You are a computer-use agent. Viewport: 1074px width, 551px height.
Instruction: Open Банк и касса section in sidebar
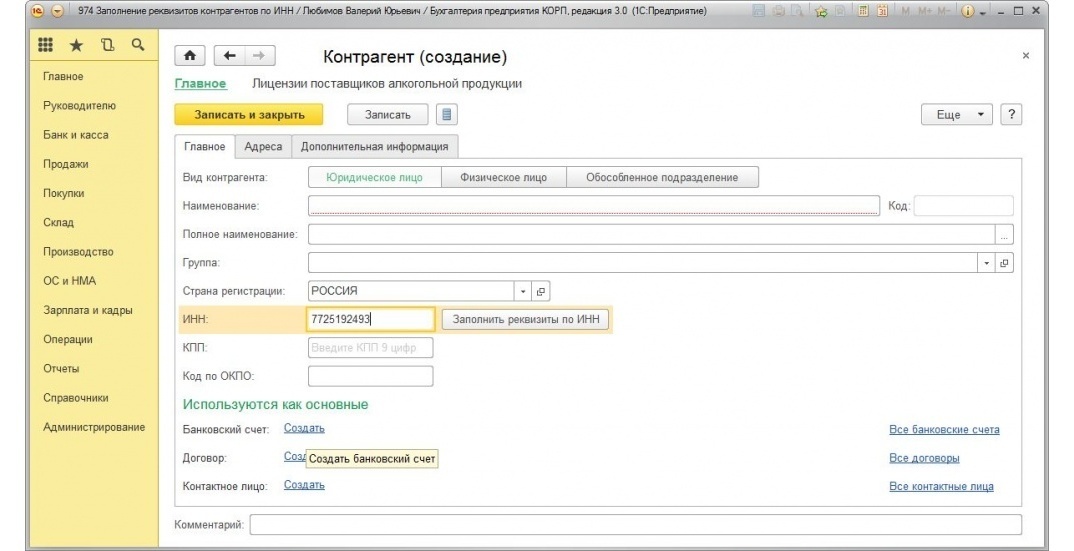click(76, 135)
